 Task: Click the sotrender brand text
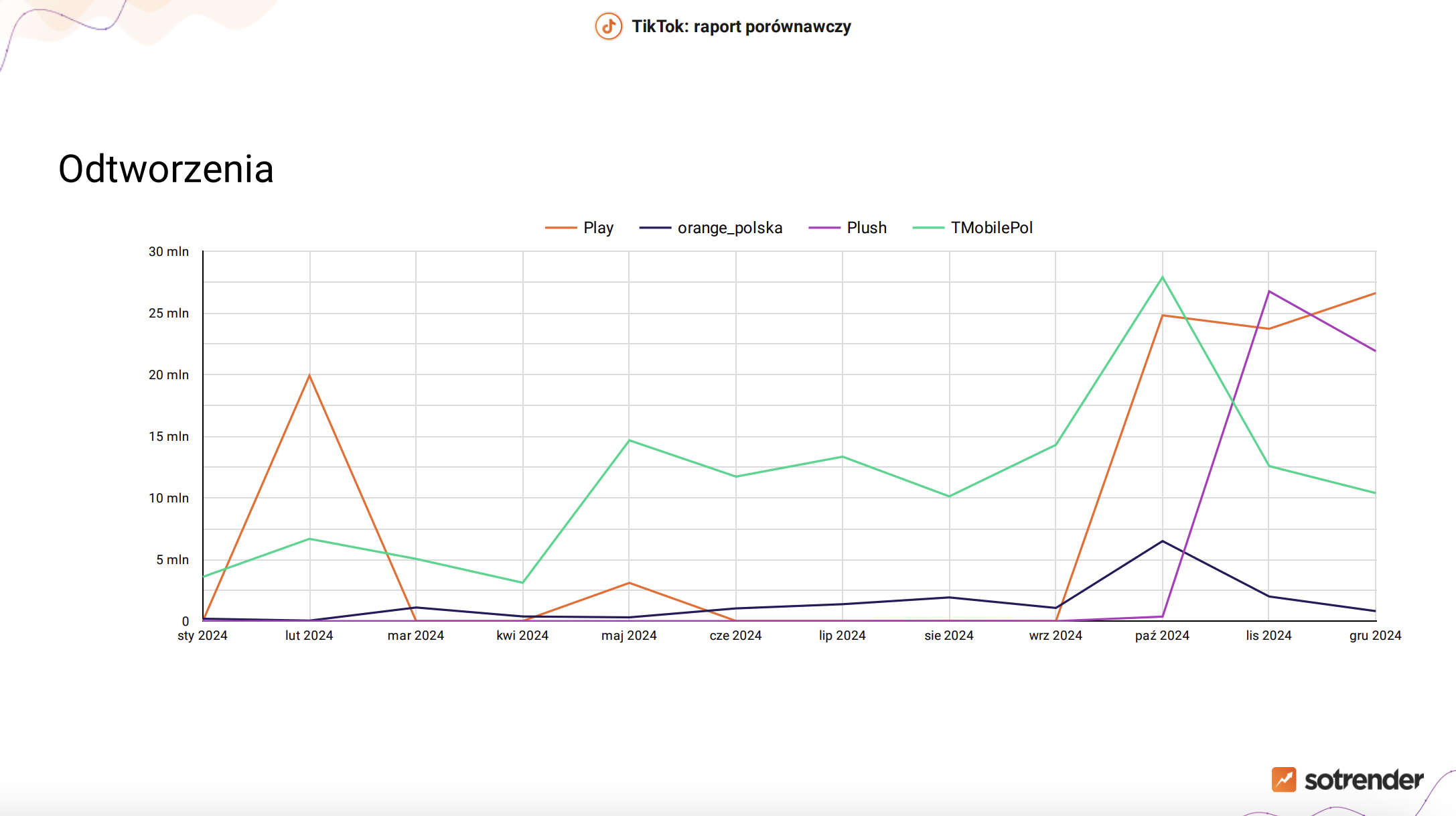click(x=1364, y=780)
